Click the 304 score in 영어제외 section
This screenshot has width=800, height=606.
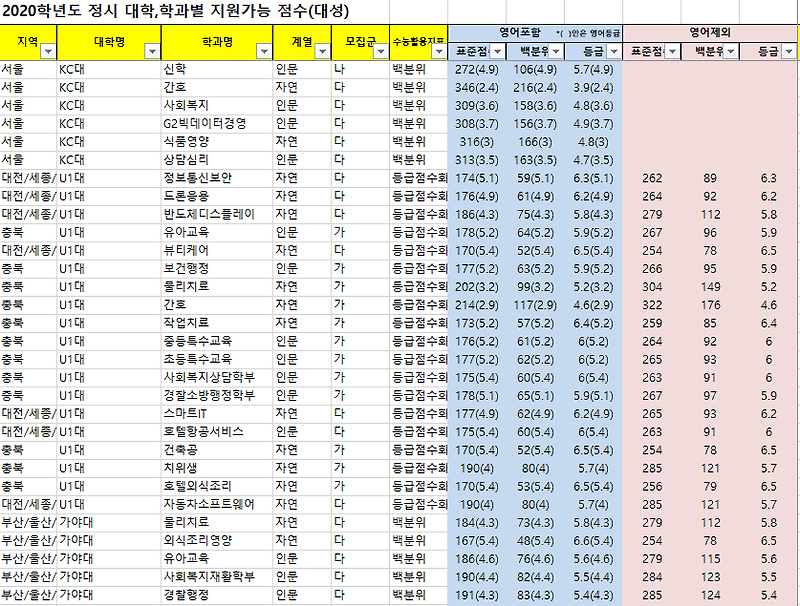coord(652,287)
